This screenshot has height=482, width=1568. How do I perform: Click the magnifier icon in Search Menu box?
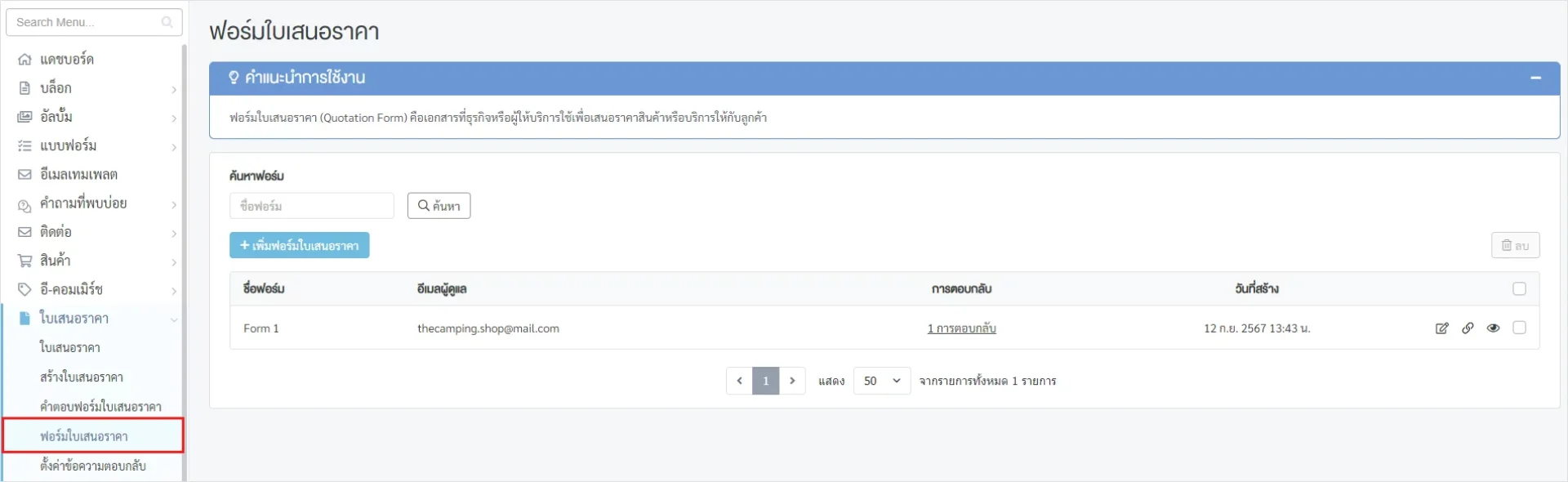coord(167,22)
